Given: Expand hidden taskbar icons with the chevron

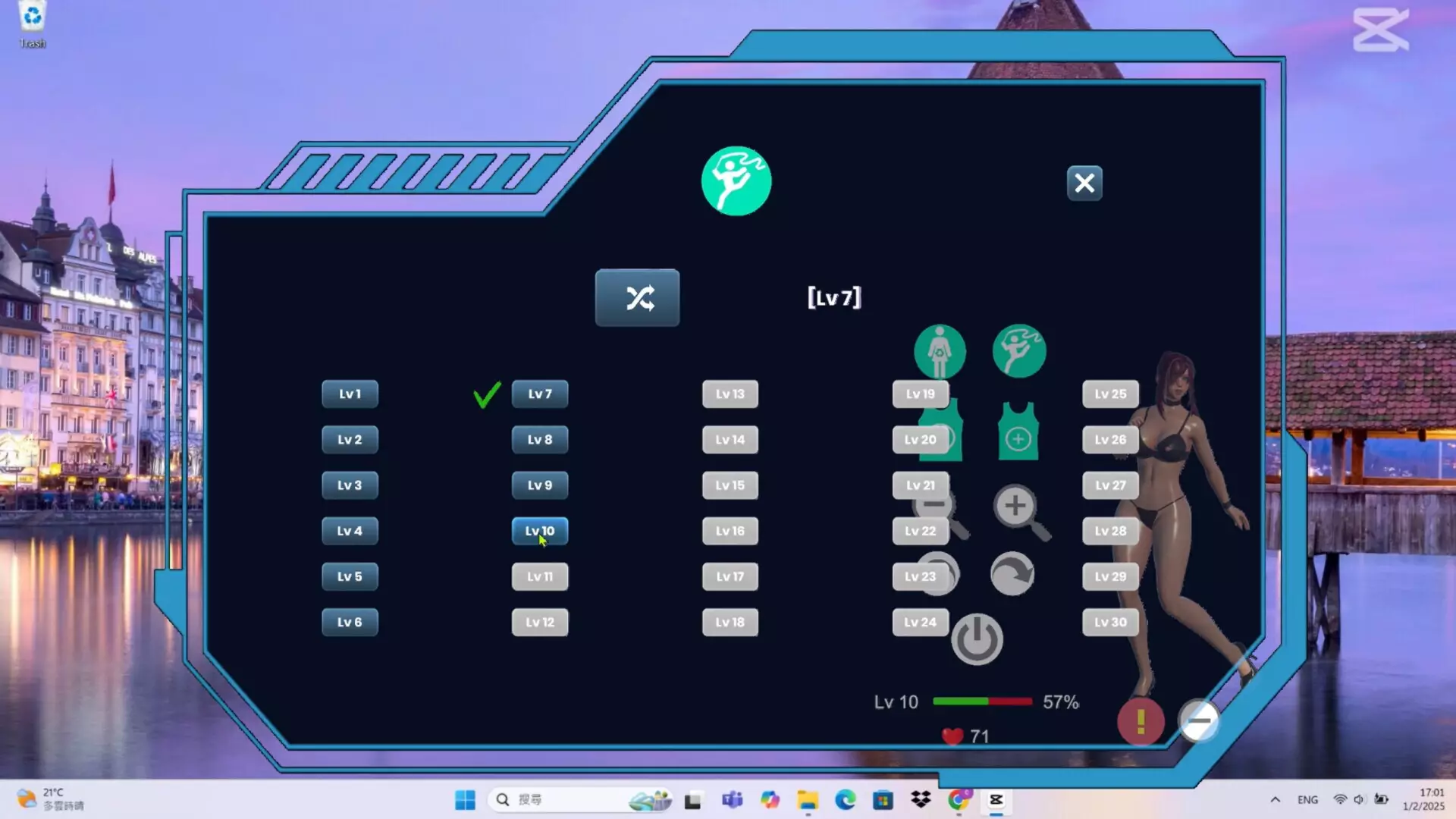Looking at the screenshot, I should [x=1276, y=799].
